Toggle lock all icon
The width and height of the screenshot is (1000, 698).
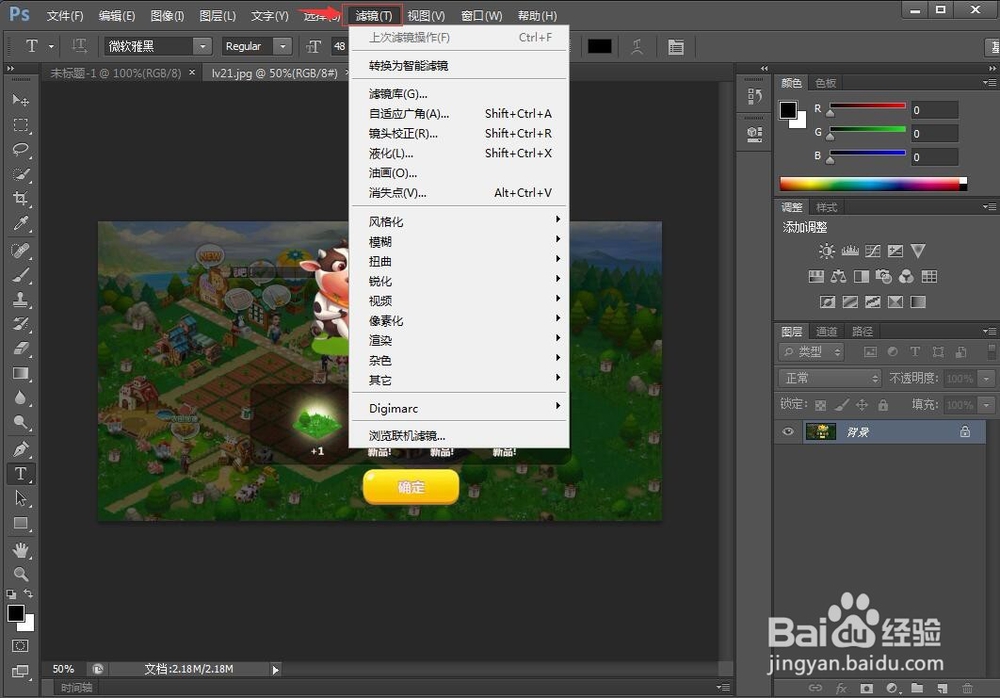pos(883,405)
